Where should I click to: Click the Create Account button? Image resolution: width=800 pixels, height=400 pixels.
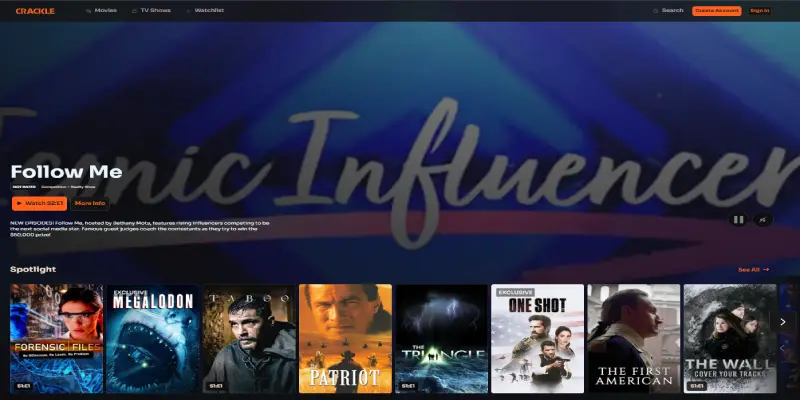716,10
